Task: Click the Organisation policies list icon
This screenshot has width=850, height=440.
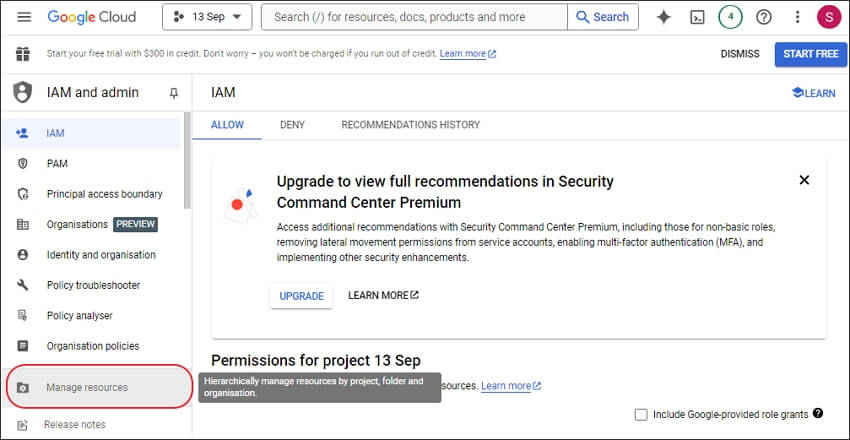Action: pos(22,346)
